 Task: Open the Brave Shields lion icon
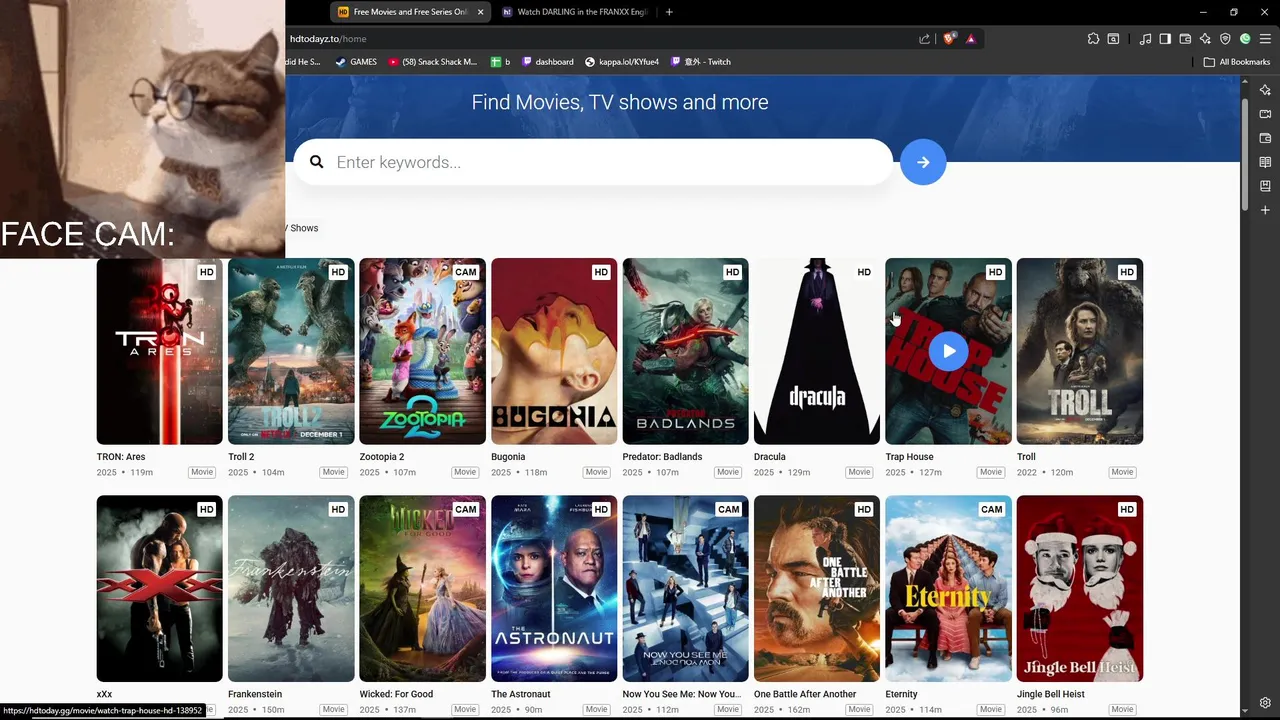(x=949, y=39)
